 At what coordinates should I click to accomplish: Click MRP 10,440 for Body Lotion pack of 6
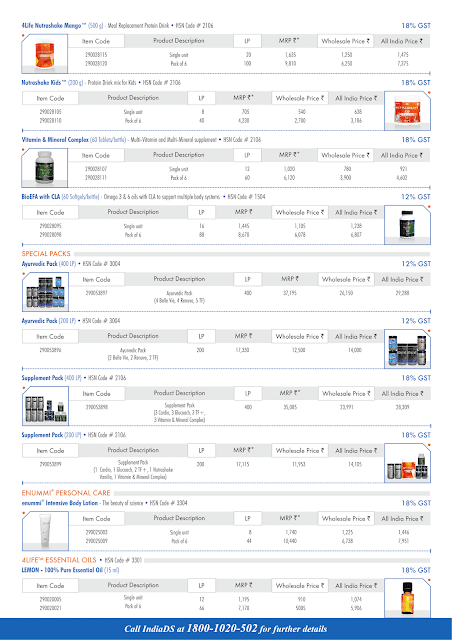(x=290, y=542)
